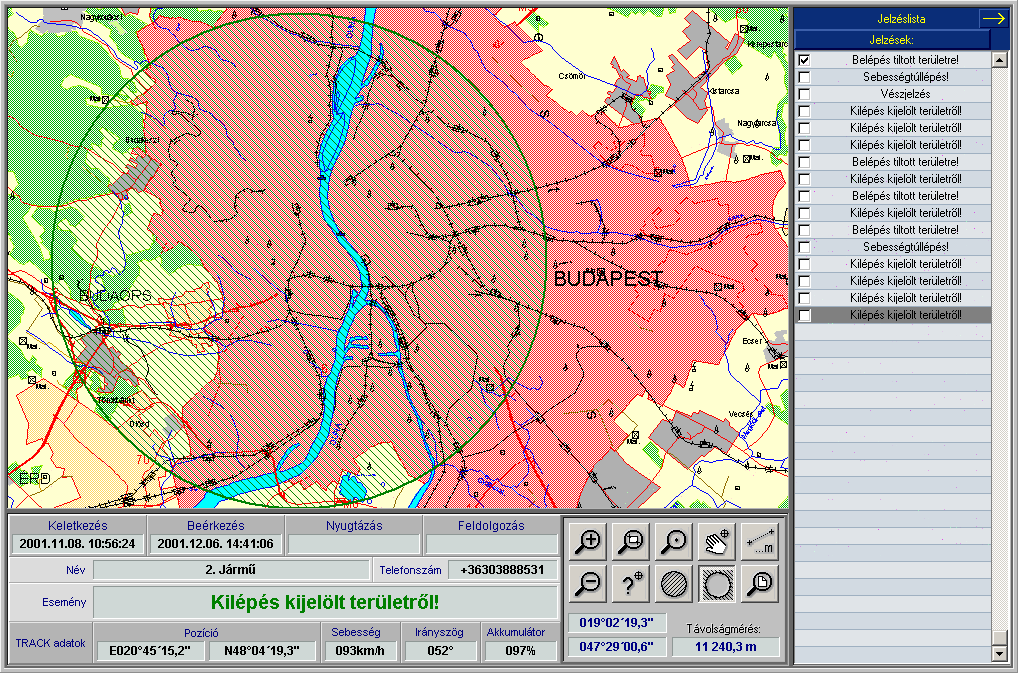
Task: Click the empty Feldolgozás field
Action: pos(491,544)
